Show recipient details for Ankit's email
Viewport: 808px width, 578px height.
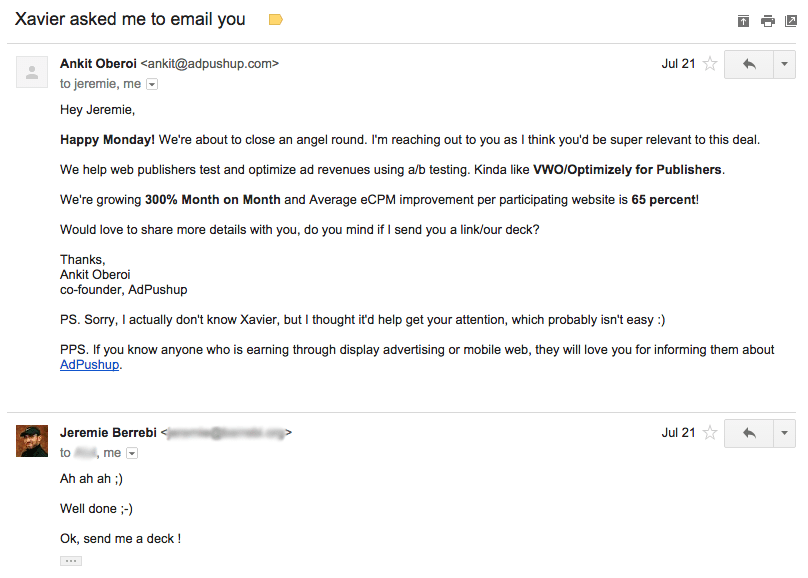152,85
